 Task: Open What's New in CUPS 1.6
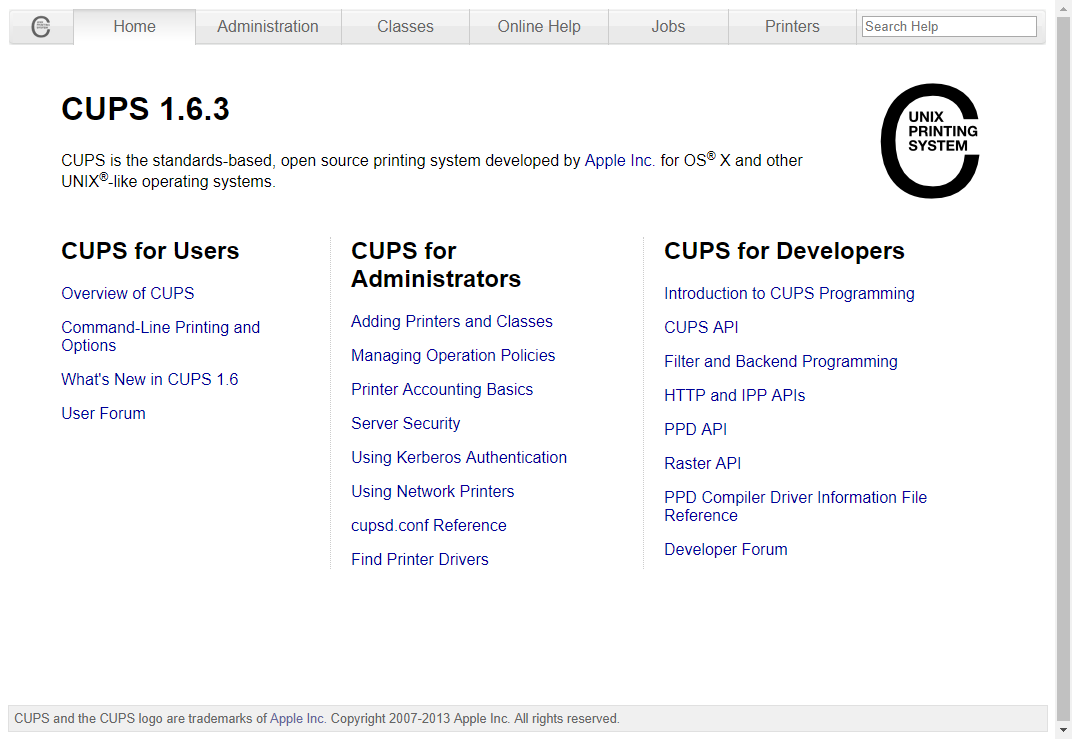coord(150,379)
